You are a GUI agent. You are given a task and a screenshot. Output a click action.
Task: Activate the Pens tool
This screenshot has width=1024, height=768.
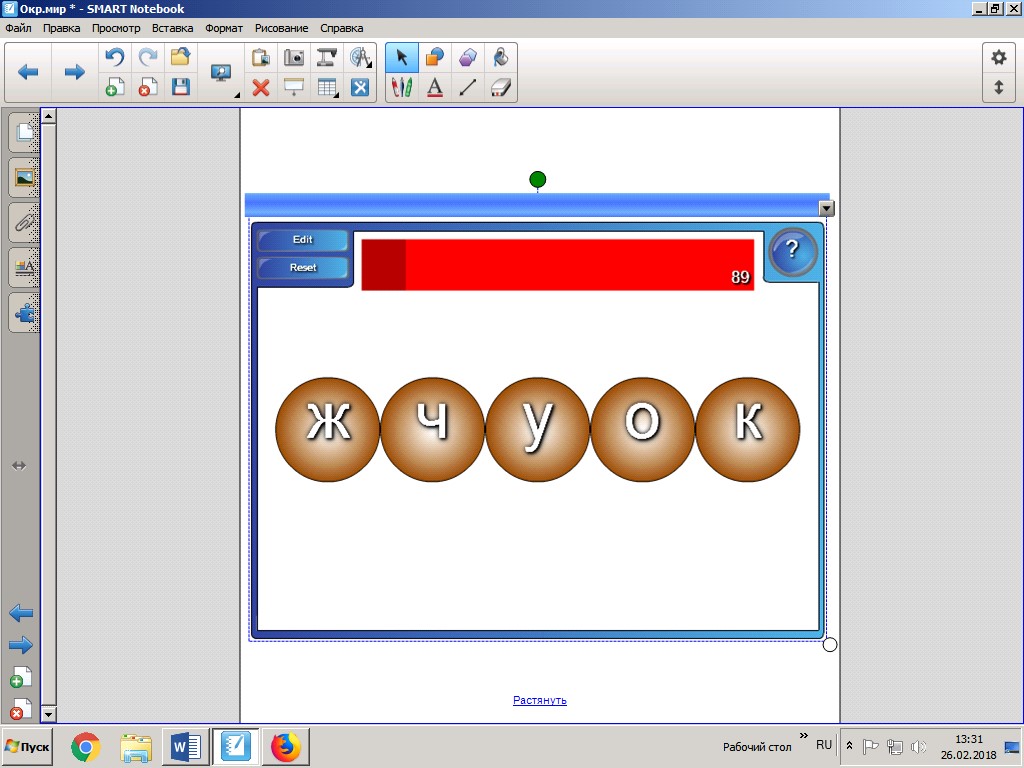402,88
